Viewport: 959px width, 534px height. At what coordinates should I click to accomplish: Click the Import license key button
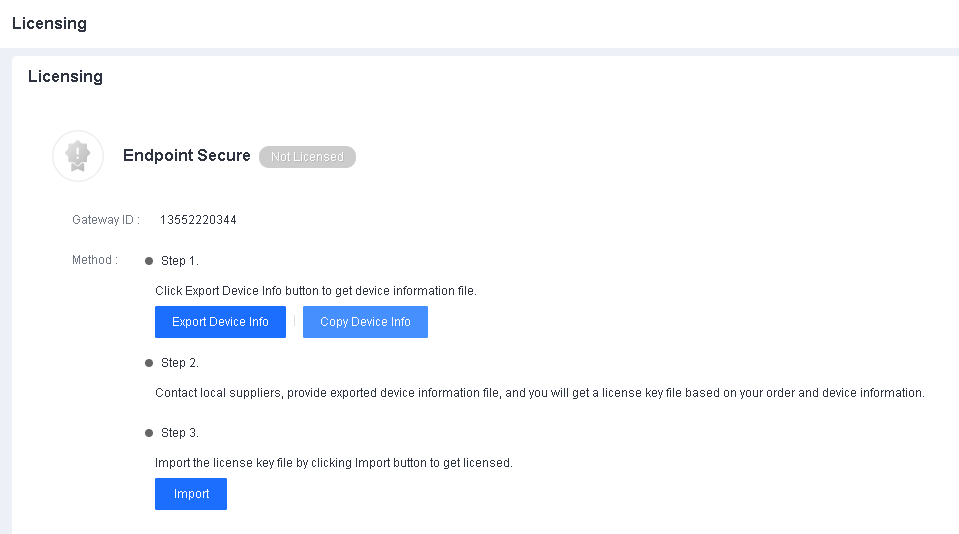[x=191, y=494]
